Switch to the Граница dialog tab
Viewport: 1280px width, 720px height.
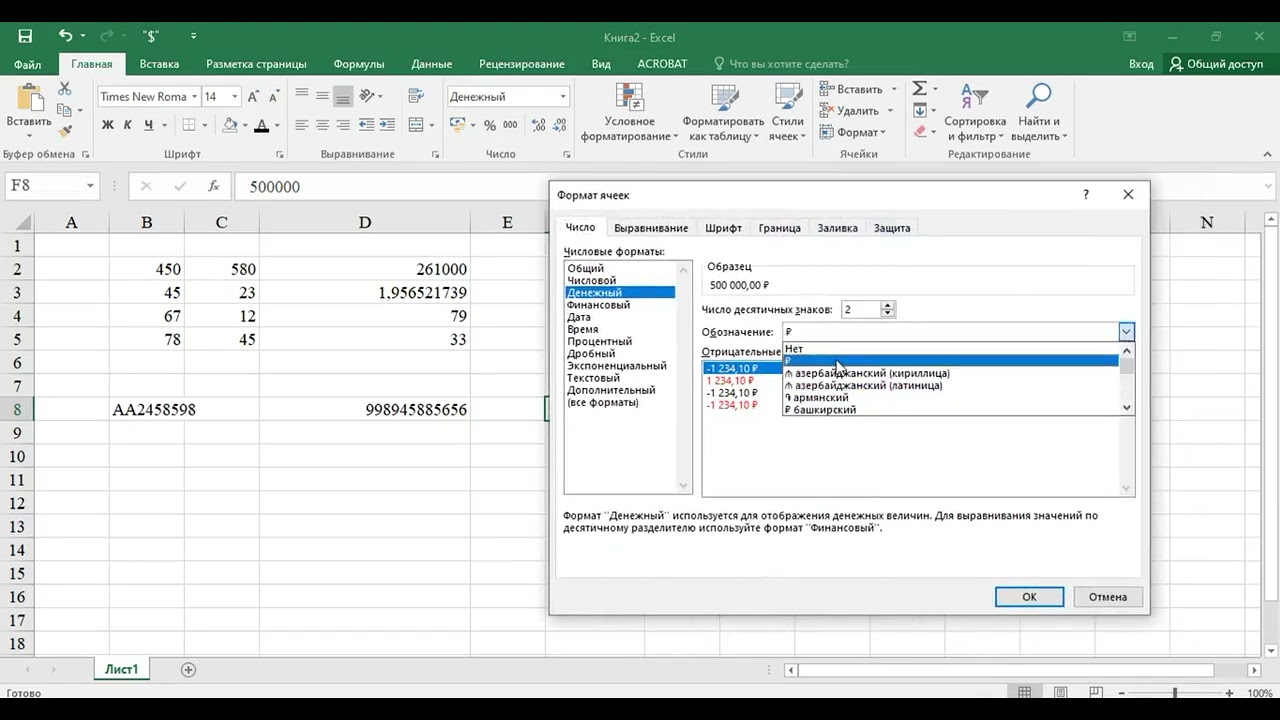779,228
